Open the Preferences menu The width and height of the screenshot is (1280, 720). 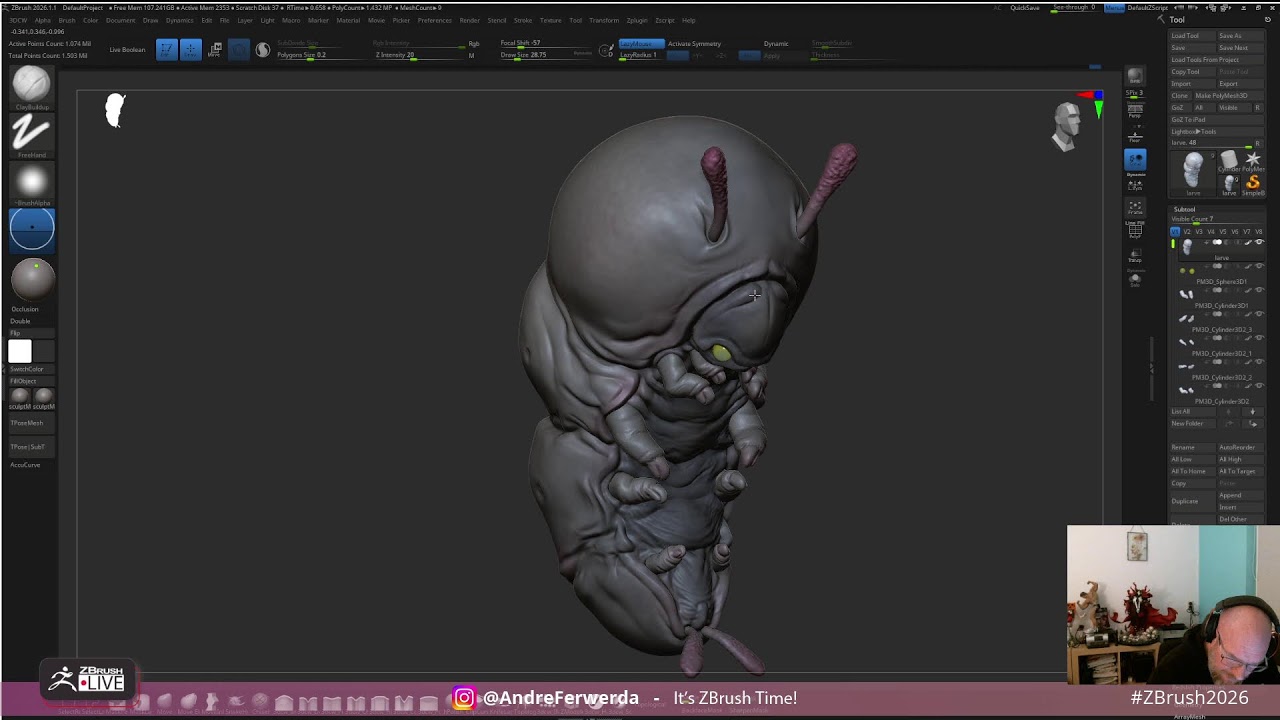coord(434,20)
